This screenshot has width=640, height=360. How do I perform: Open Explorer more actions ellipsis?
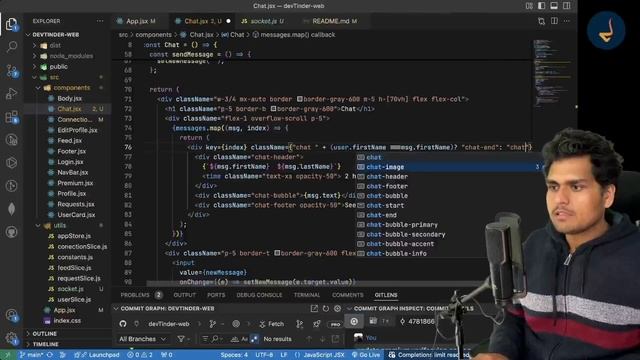coord(100,21)
